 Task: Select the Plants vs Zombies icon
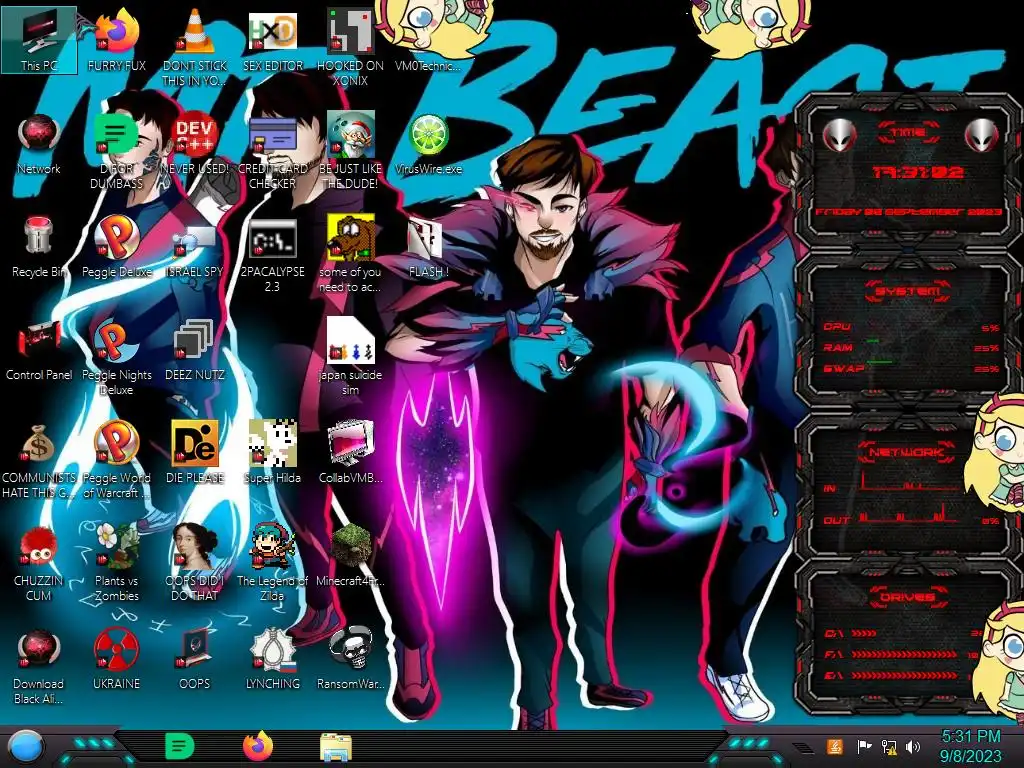coord(117,563)
